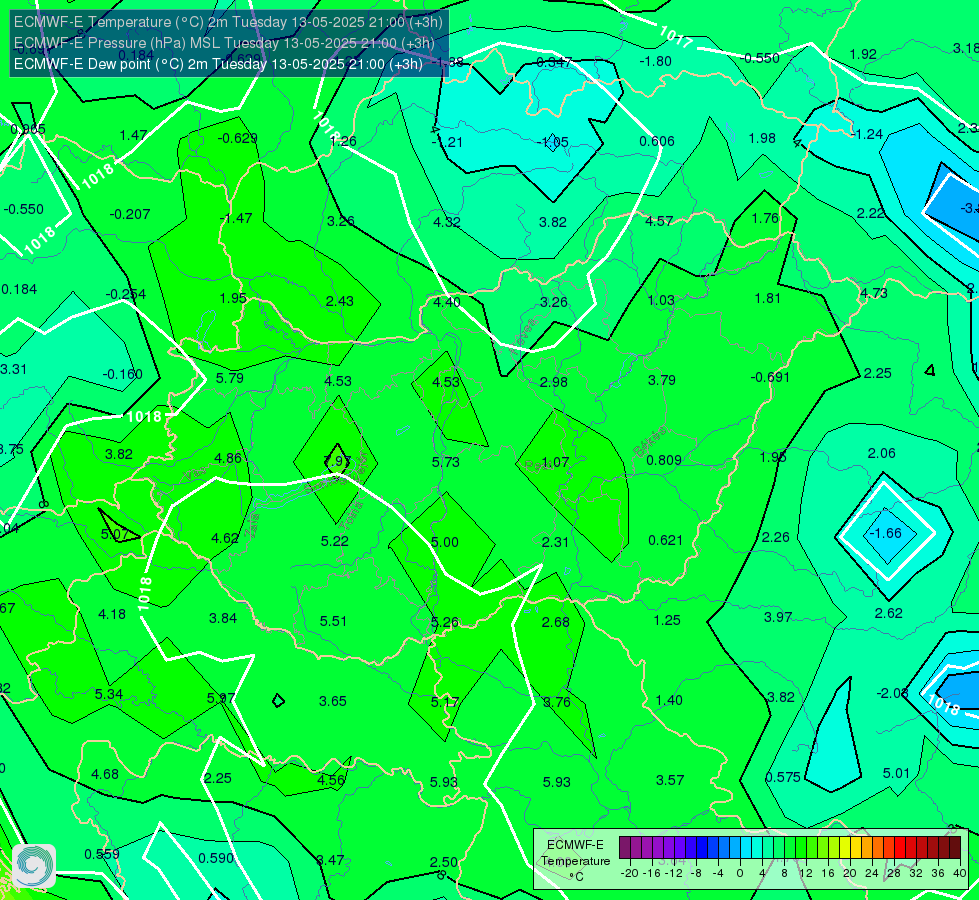
Task: Click the 4.86 value on the map
Action: (228, 458)
